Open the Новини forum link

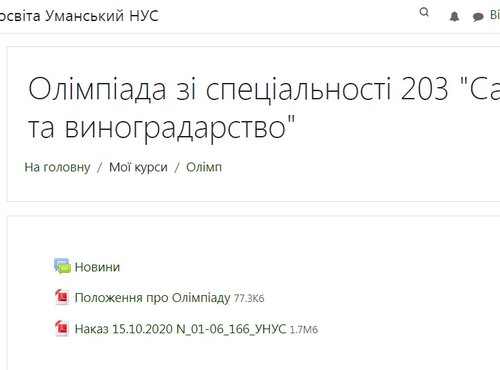point(97,267)
